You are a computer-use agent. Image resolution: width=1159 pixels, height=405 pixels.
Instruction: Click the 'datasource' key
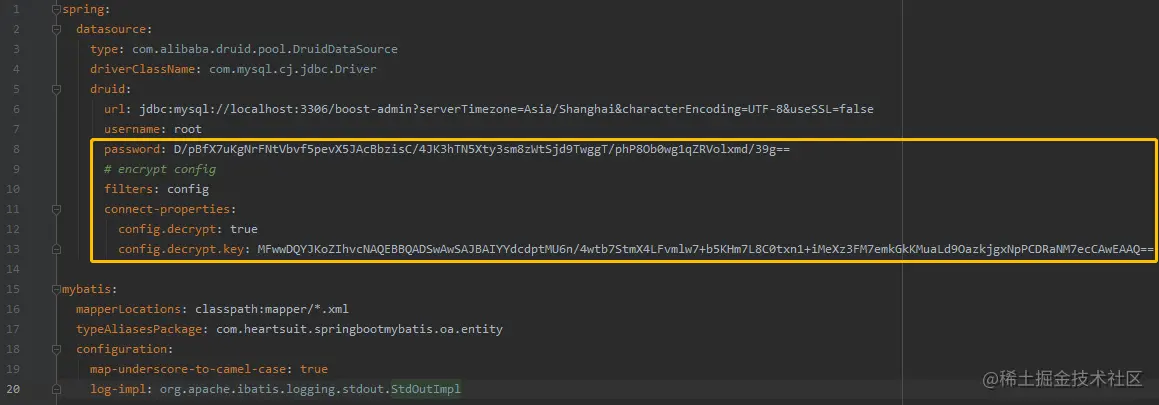click(111, 30)
